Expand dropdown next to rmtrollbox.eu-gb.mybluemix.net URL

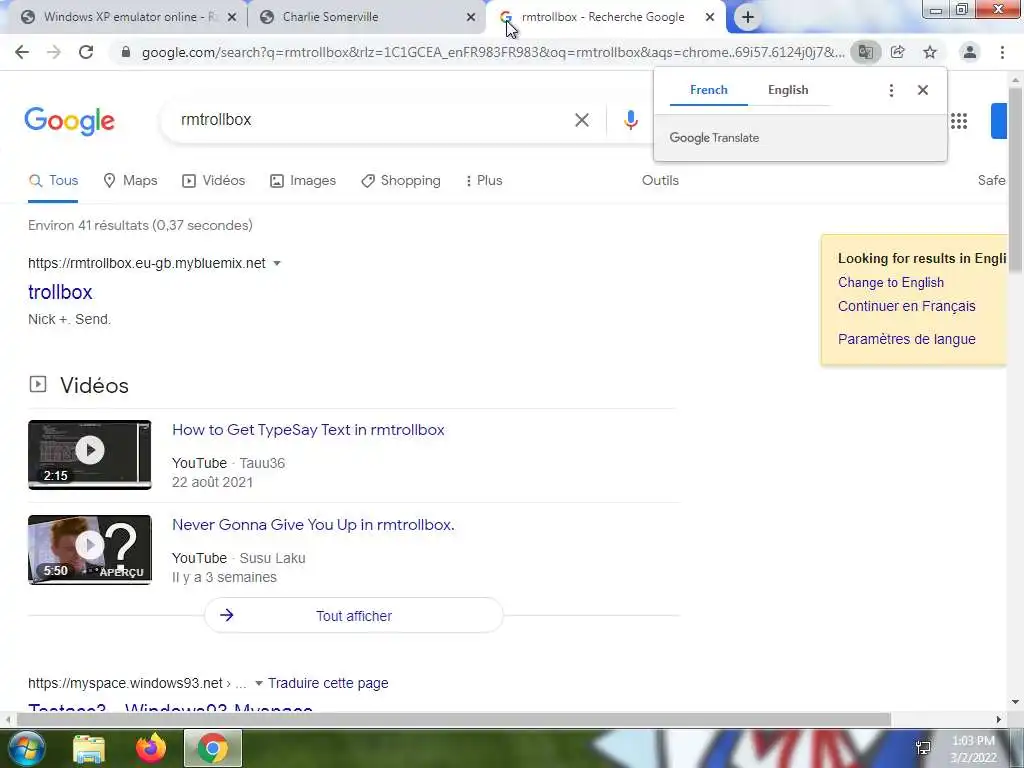pyautogui.click(x=277, y=263)
